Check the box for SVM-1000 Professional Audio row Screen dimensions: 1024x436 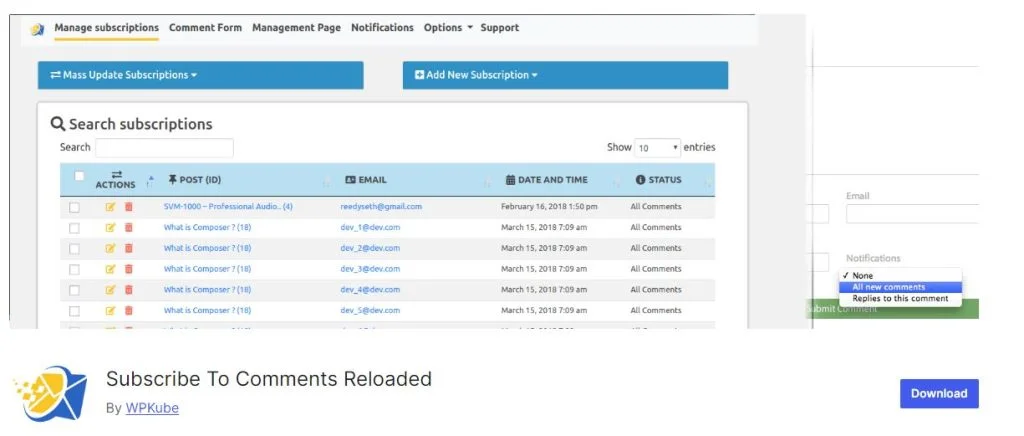pyautogui.click(x=75, y=207)
